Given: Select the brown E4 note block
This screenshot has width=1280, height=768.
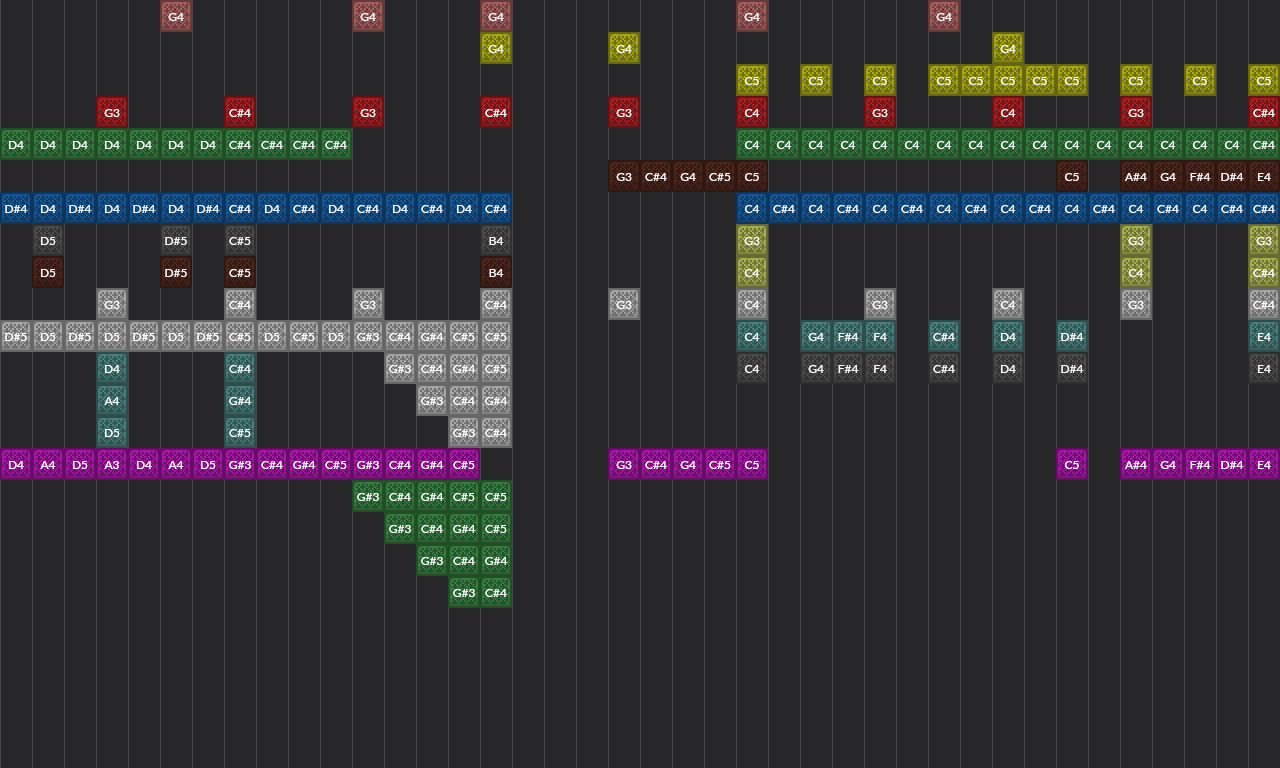Looking at the screenshot, I should point(1264,177).
